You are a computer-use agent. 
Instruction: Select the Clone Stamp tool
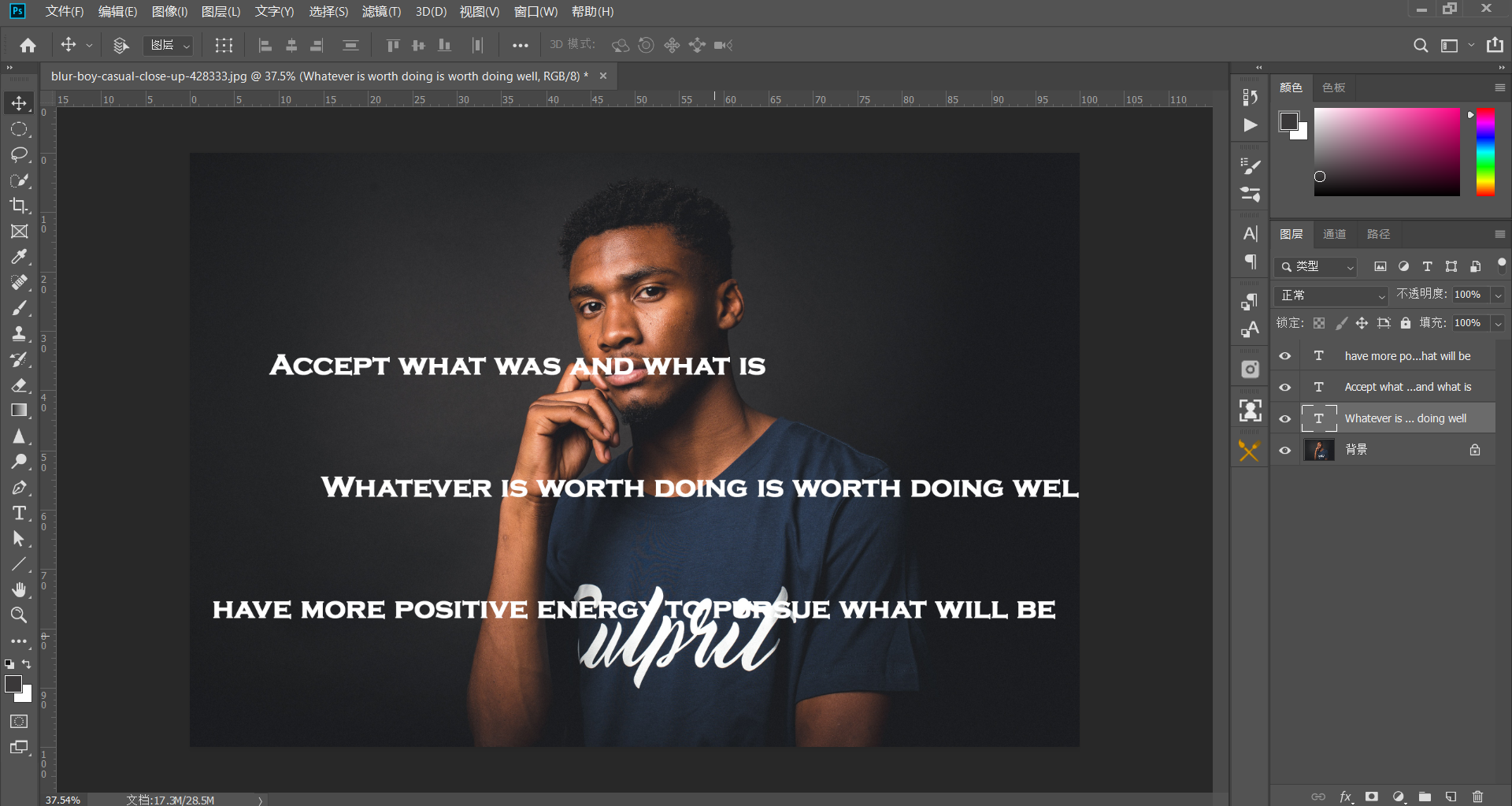click(19, 334)
